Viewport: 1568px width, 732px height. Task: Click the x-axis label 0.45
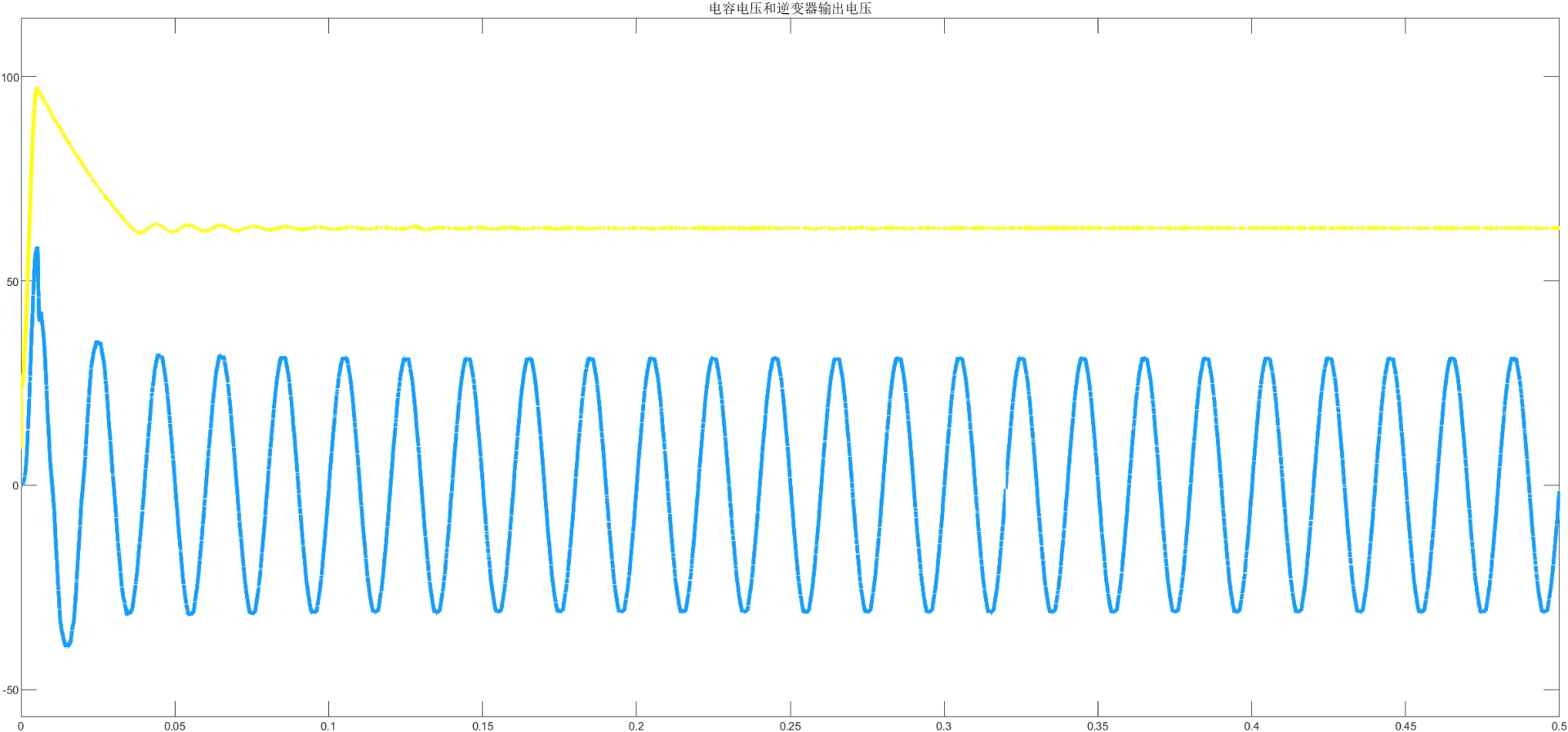pyautogui.click(x=1405, y=725)
